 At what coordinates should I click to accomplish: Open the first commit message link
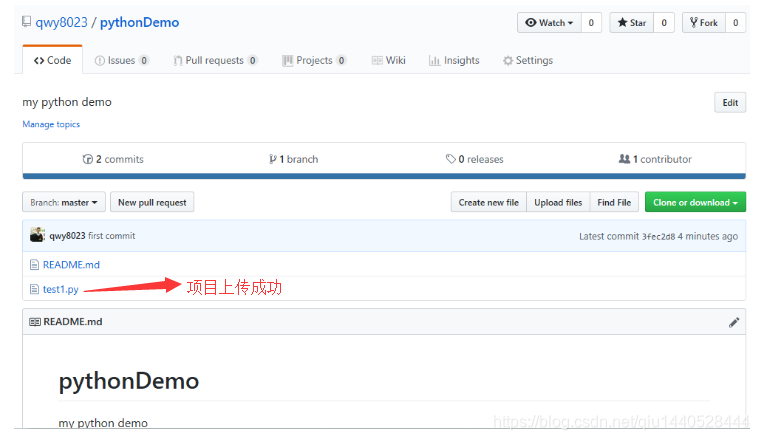coord(112,236)
